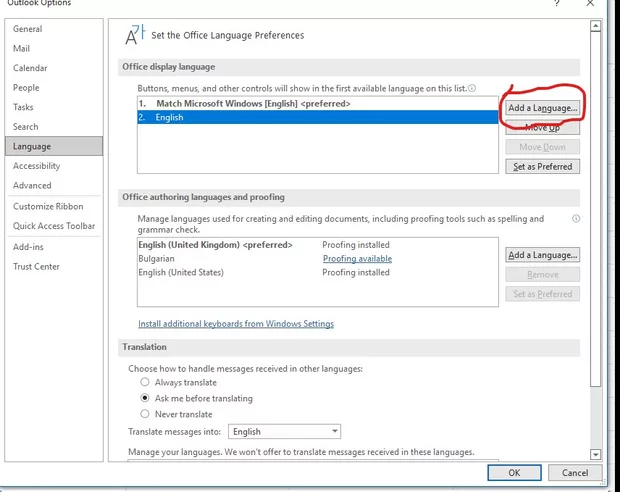Screen dimensions: 620x492
Task: Select the Language options category
Action: coord(54,146)
